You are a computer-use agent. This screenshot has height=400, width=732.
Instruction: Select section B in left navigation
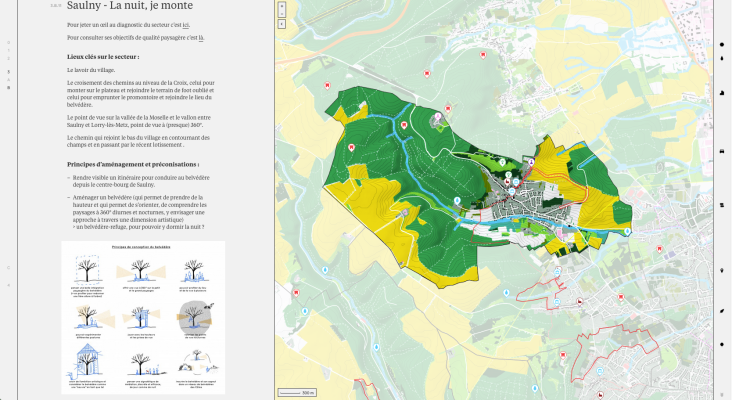tap(8, 88)
